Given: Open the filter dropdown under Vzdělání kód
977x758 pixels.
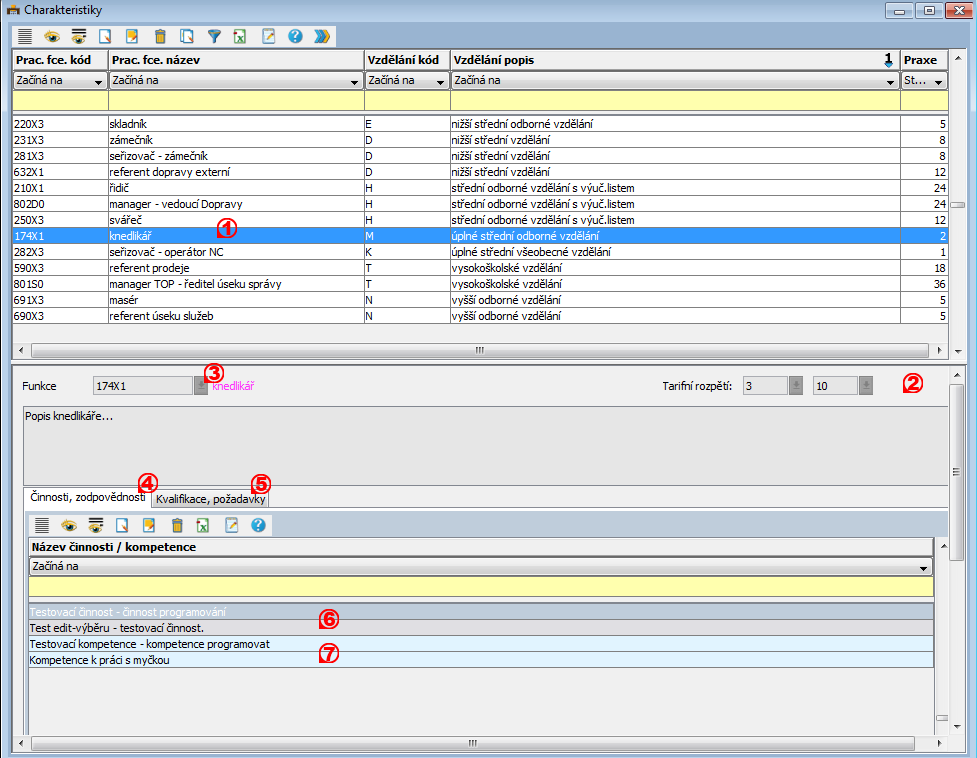Looking at the screenshot, I should pos(440,81).
